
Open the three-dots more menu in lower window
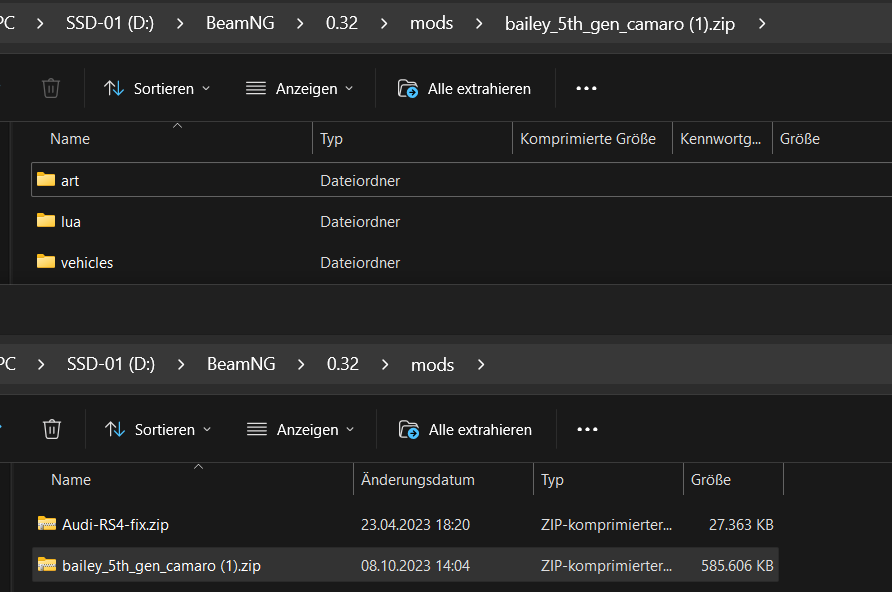(587, 429)
